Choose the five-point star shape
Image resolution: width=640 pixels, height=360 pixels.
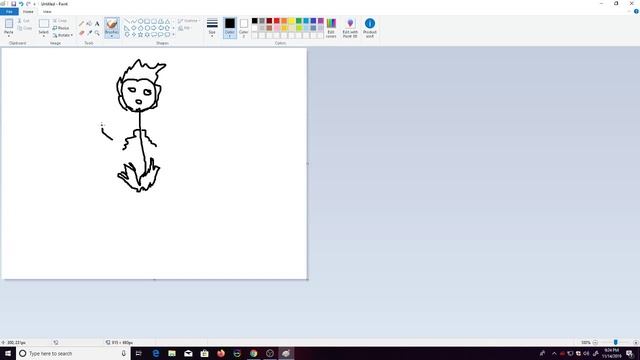(x=140, y=35)
